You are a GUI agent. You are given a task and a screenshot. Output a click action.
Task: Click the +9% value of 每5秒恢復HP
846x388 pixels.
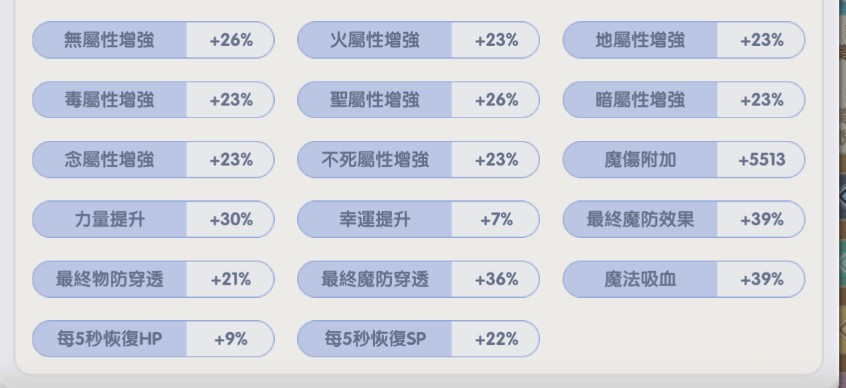pos(231,339)
